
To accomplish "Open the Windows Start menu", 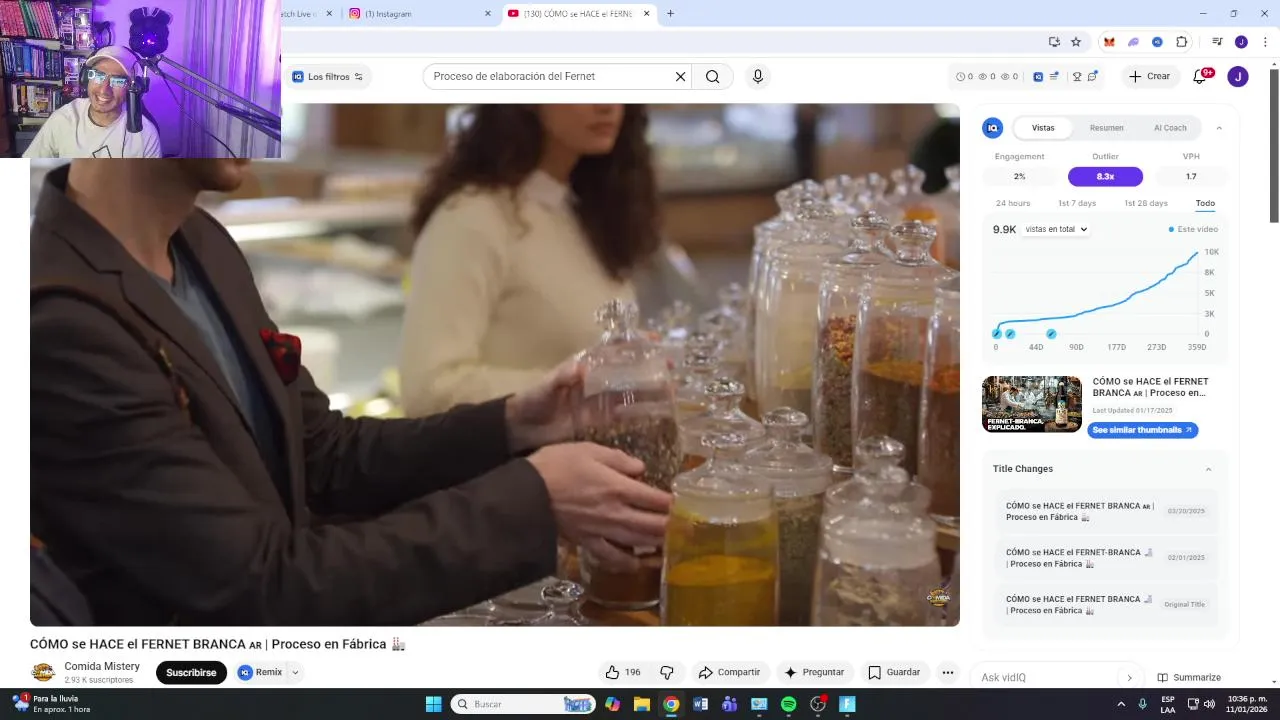I will tap(433, 704).
